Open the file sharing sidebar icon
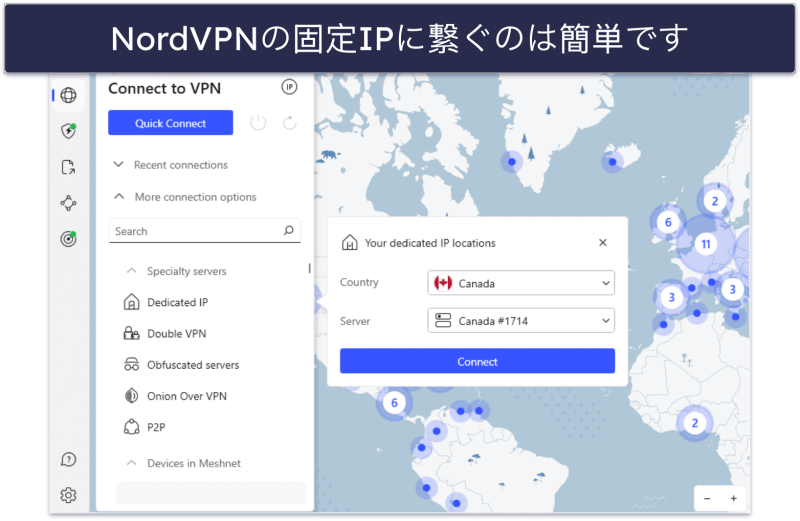This screenshot has width=800, height=521. [x=68, y=167]
